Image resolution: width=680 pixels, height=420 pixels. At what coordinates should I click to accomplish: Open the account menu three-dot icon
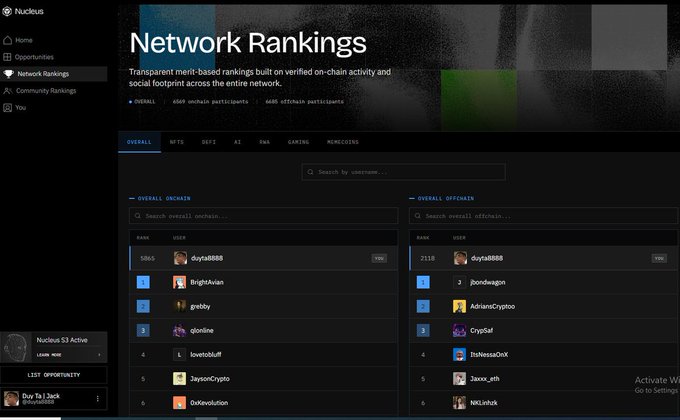coord(98,398)
